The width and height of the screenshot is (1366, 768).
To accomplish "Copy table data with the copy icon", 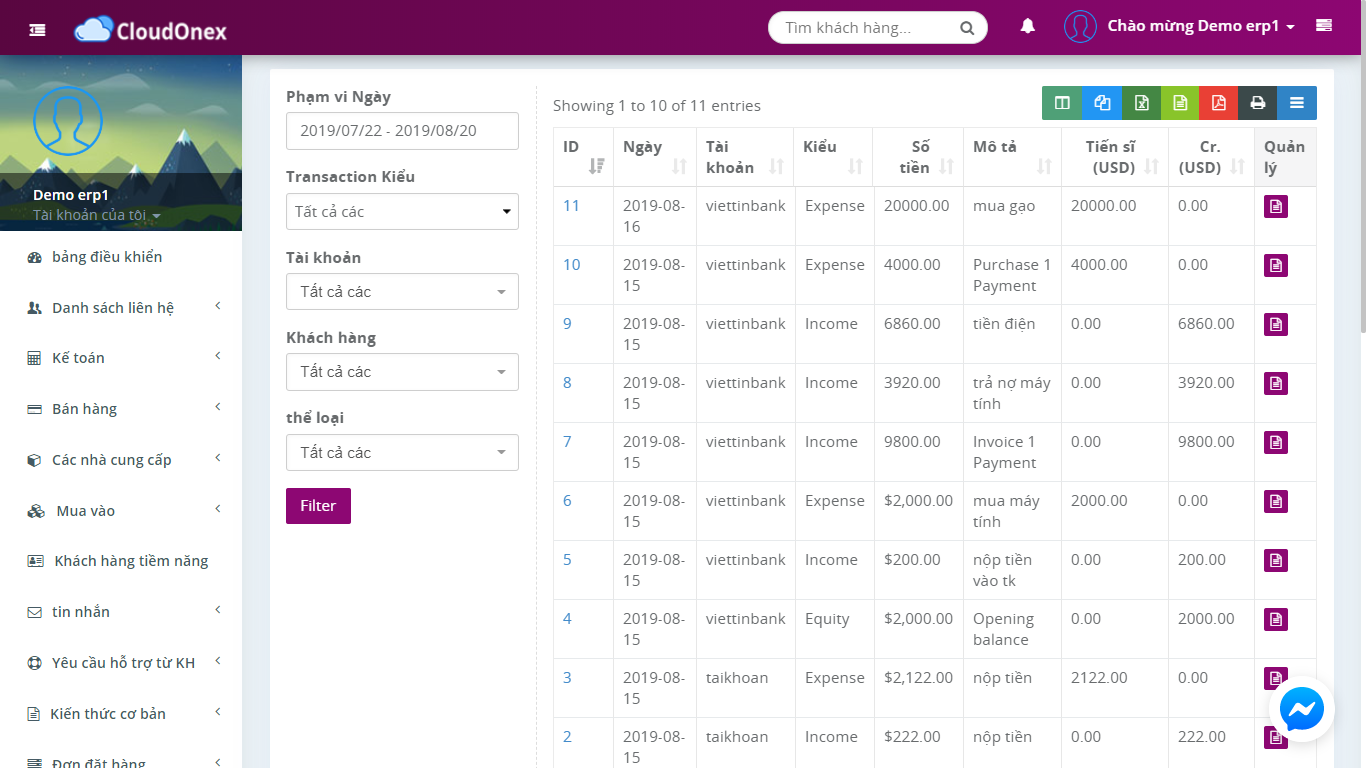I will point(1101,103).
